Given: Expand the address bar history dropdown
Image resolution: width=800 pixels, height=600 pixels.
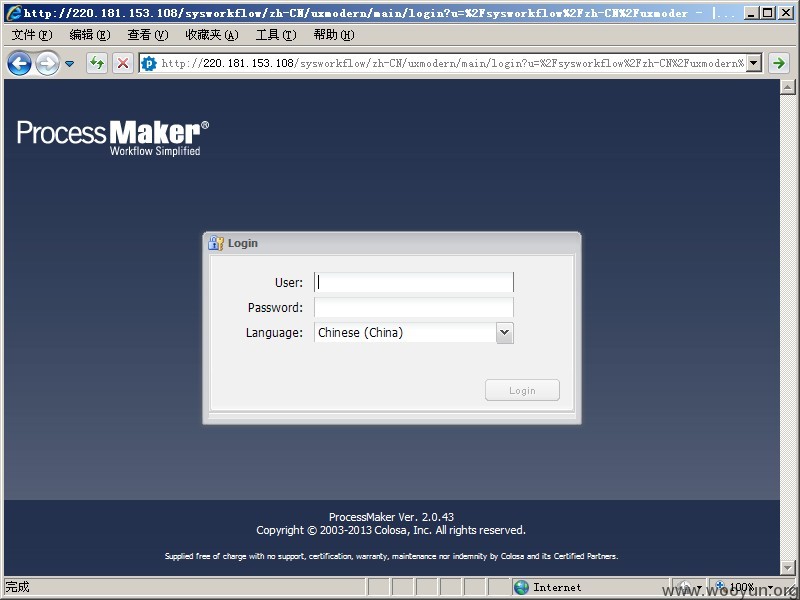Looking at the screenshot, I should (754, 63).
